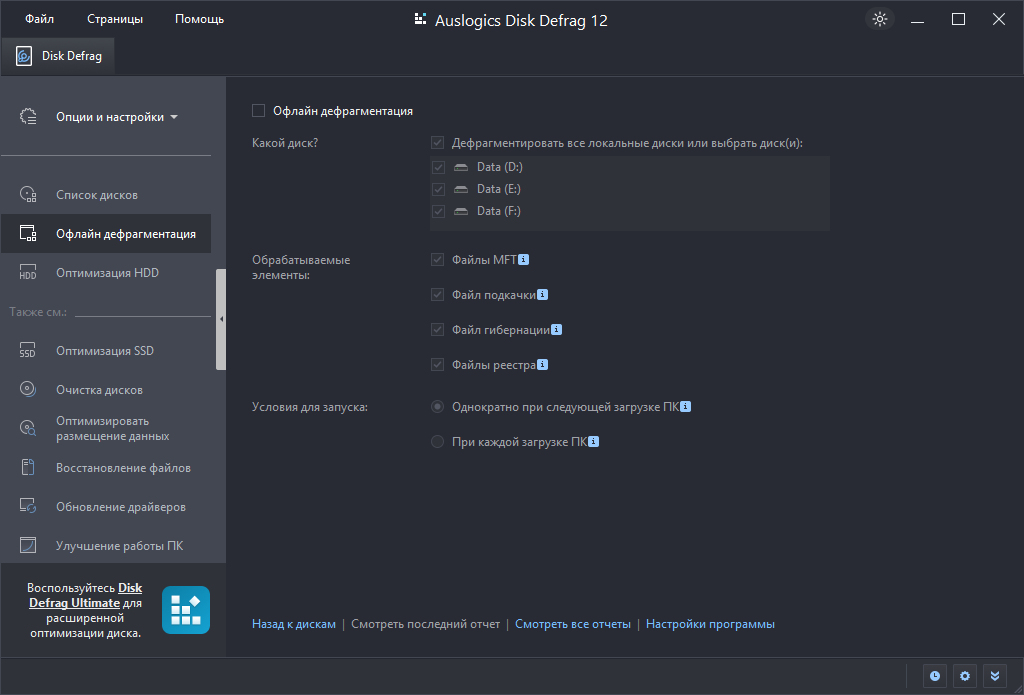
Task: Open Очистка дисков sidebar item
Action: point(106,390)
